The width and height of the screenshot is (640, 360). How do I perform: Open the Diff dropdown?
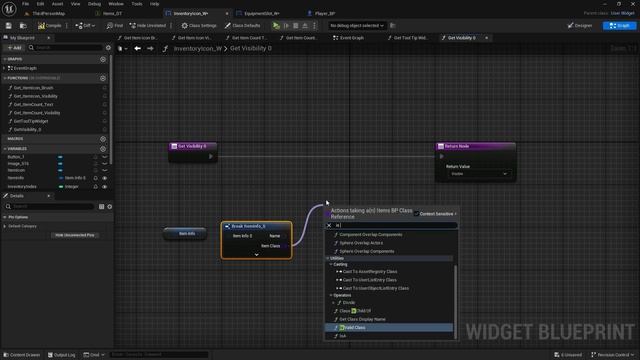85,26
